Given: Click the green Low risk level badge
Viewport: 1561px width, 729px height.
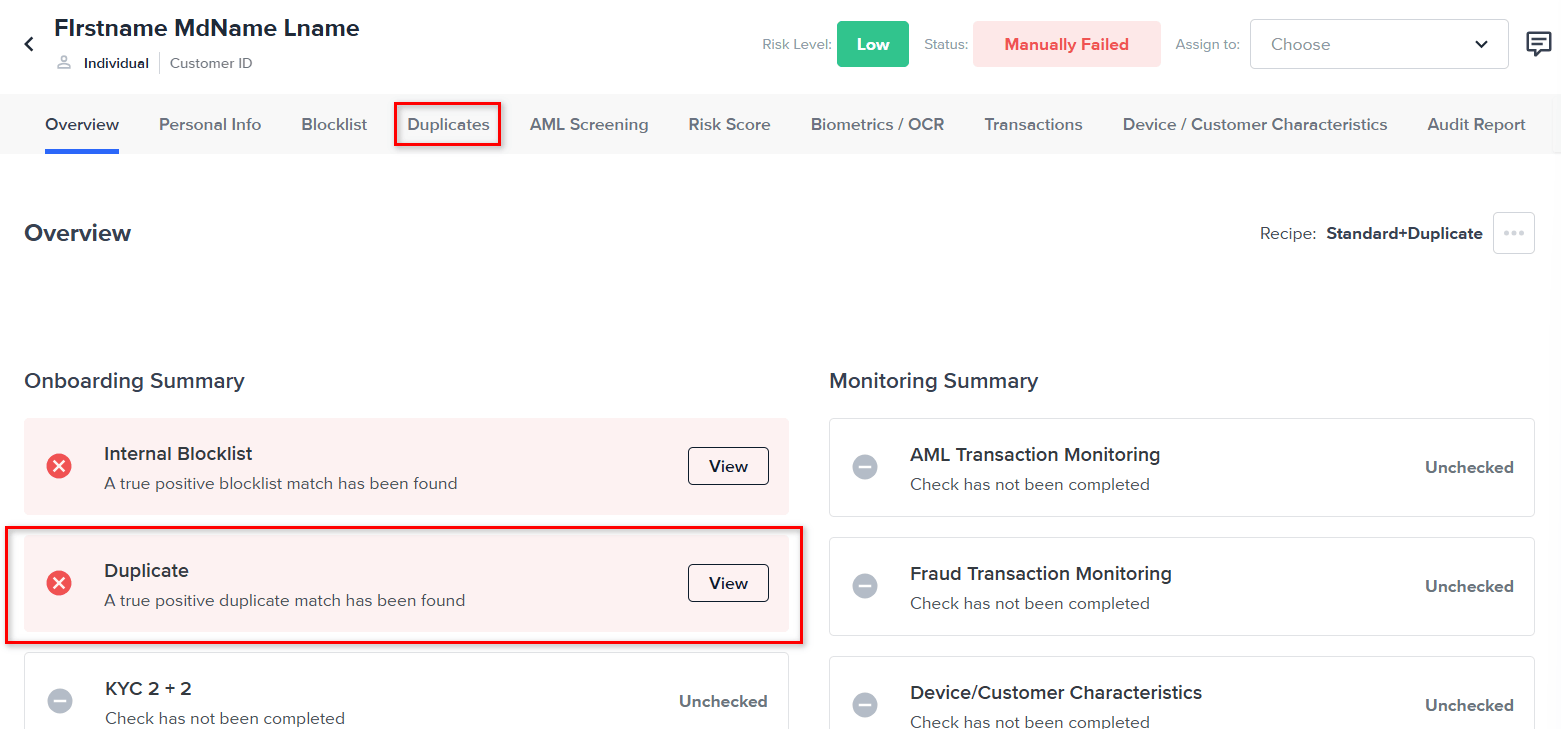Looking at the screenshot, I should pos(872,44).
